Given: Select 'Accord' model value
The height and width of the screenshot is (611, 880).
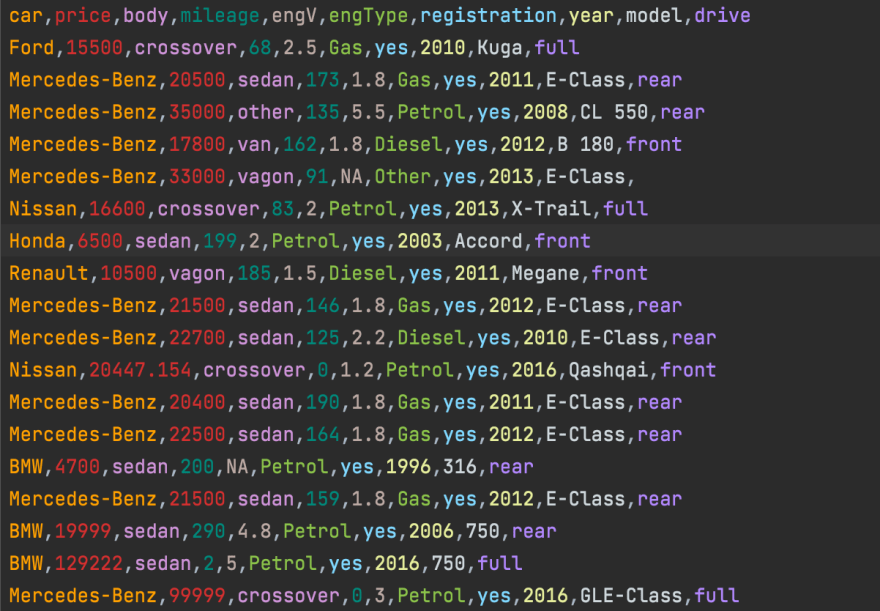Looking at the screenshot, I should [488, 241].
